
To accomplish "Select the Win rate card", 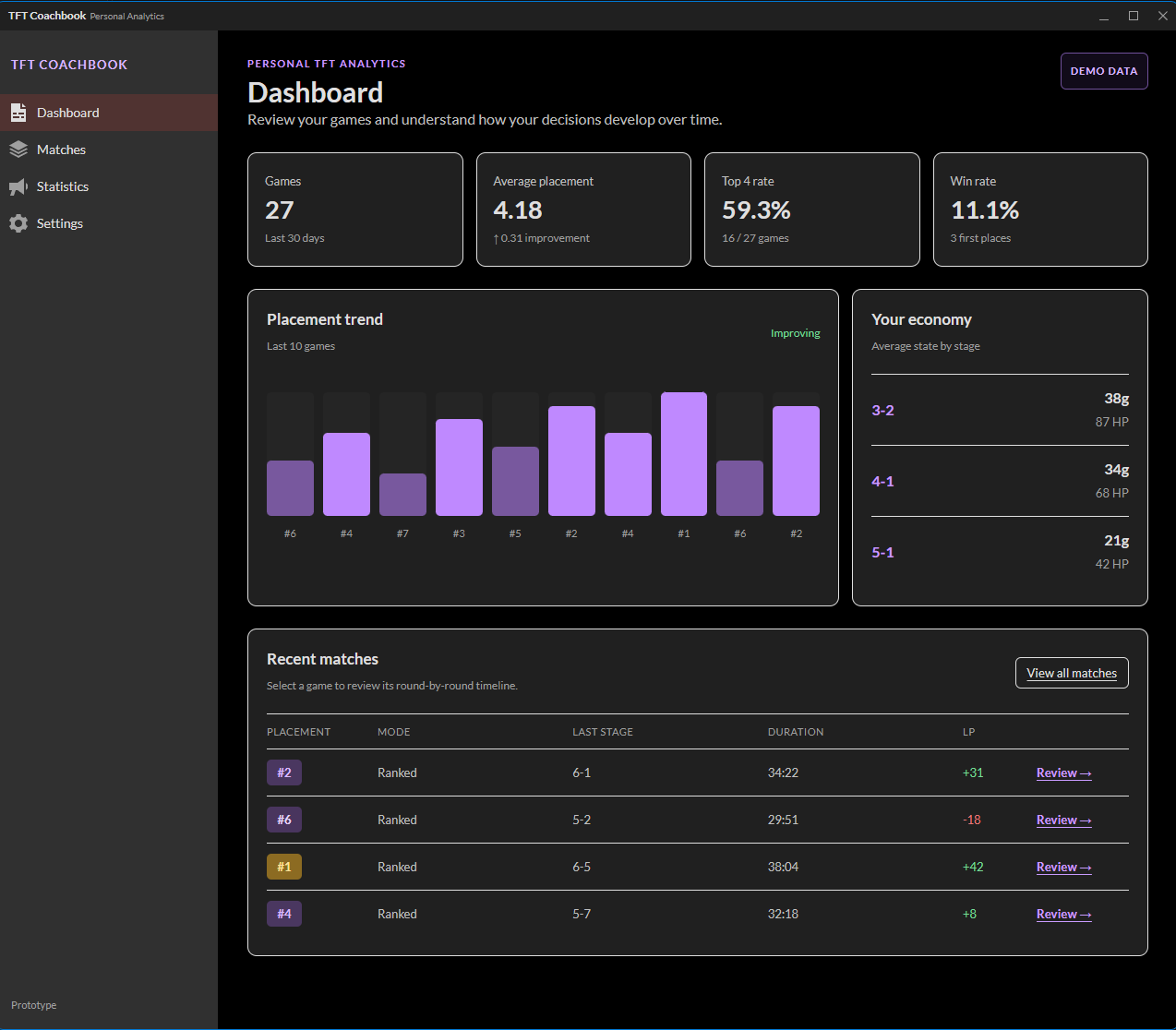I will 1040,210.
